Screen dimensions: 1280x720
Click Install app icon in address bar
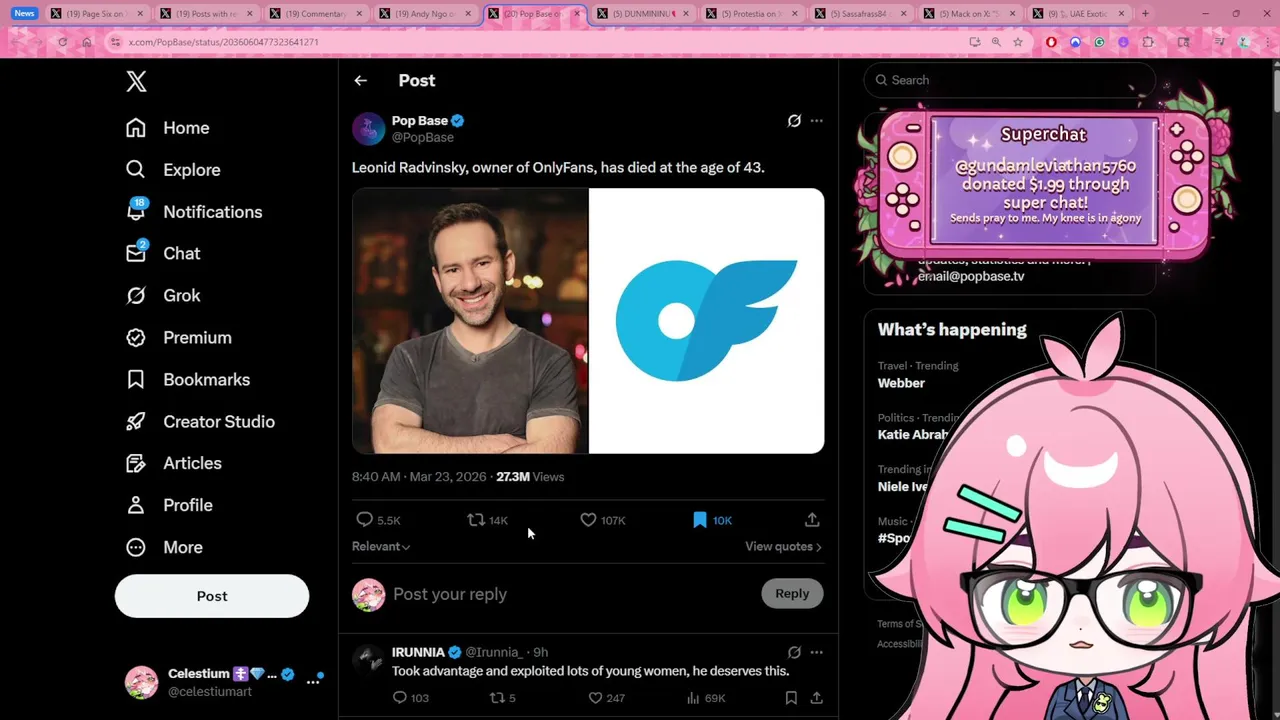coord(974,42)
